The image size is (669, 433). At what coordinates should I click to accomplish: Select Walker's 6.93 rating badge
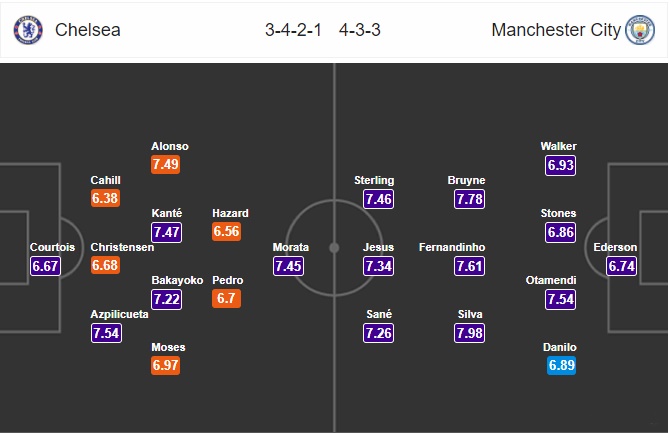click(x=561, y=165)
